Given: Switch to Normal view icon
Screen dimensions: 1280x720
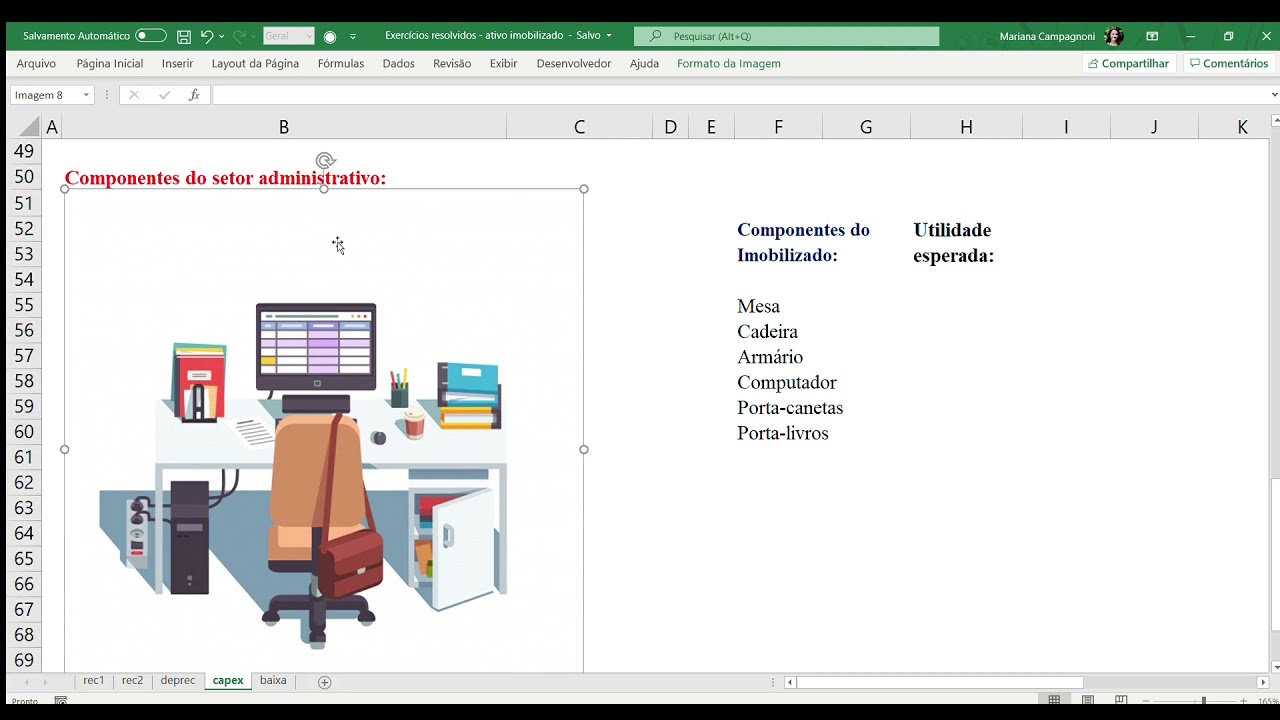Looking at the screenshot, I should click(x=1054, y=701).
